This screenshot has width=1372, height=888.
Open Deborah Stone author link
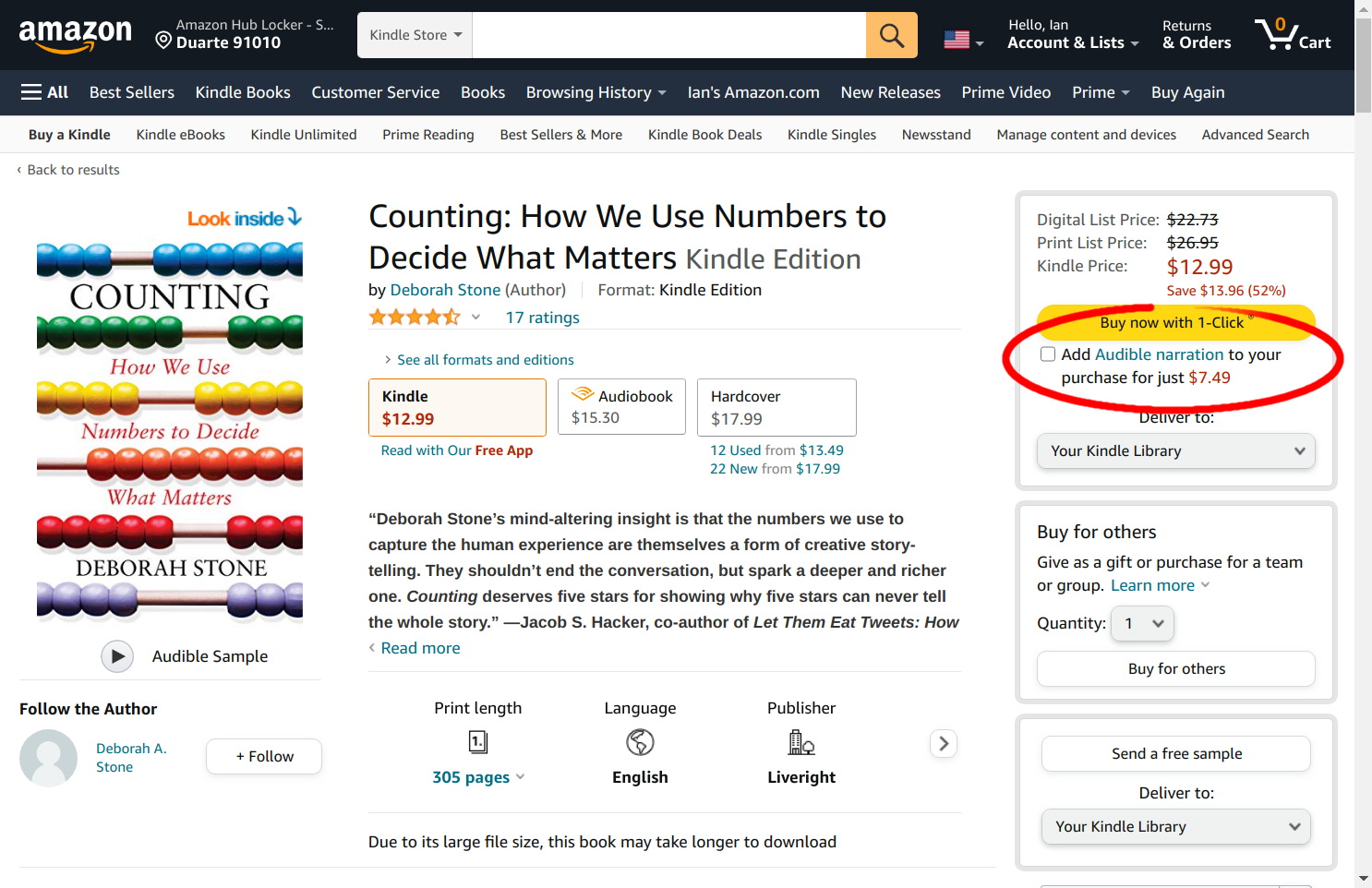(x=445, y=290)
